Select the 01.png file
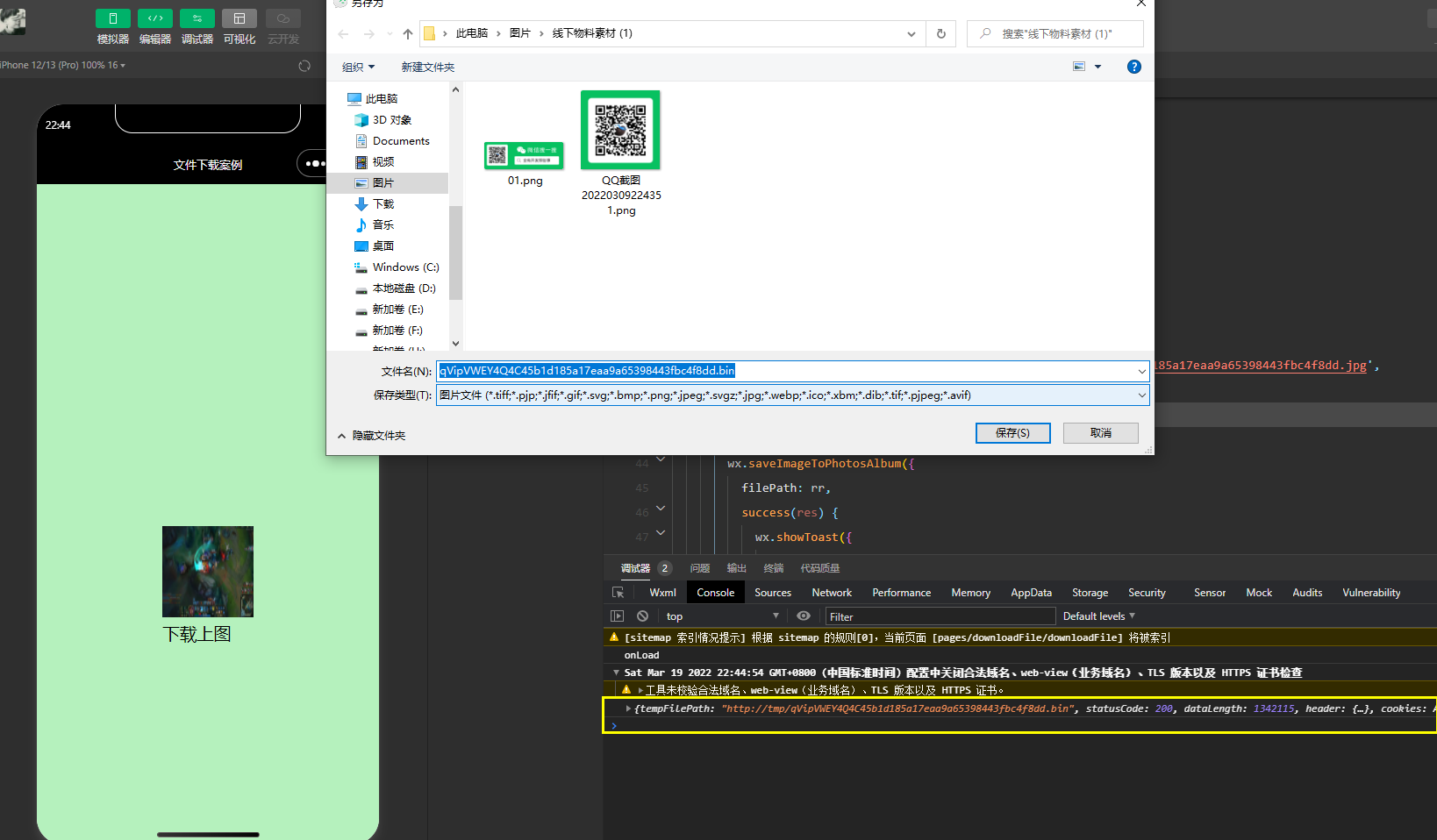1437x840 pixels. pyautogui.click(x=525, y=164)
